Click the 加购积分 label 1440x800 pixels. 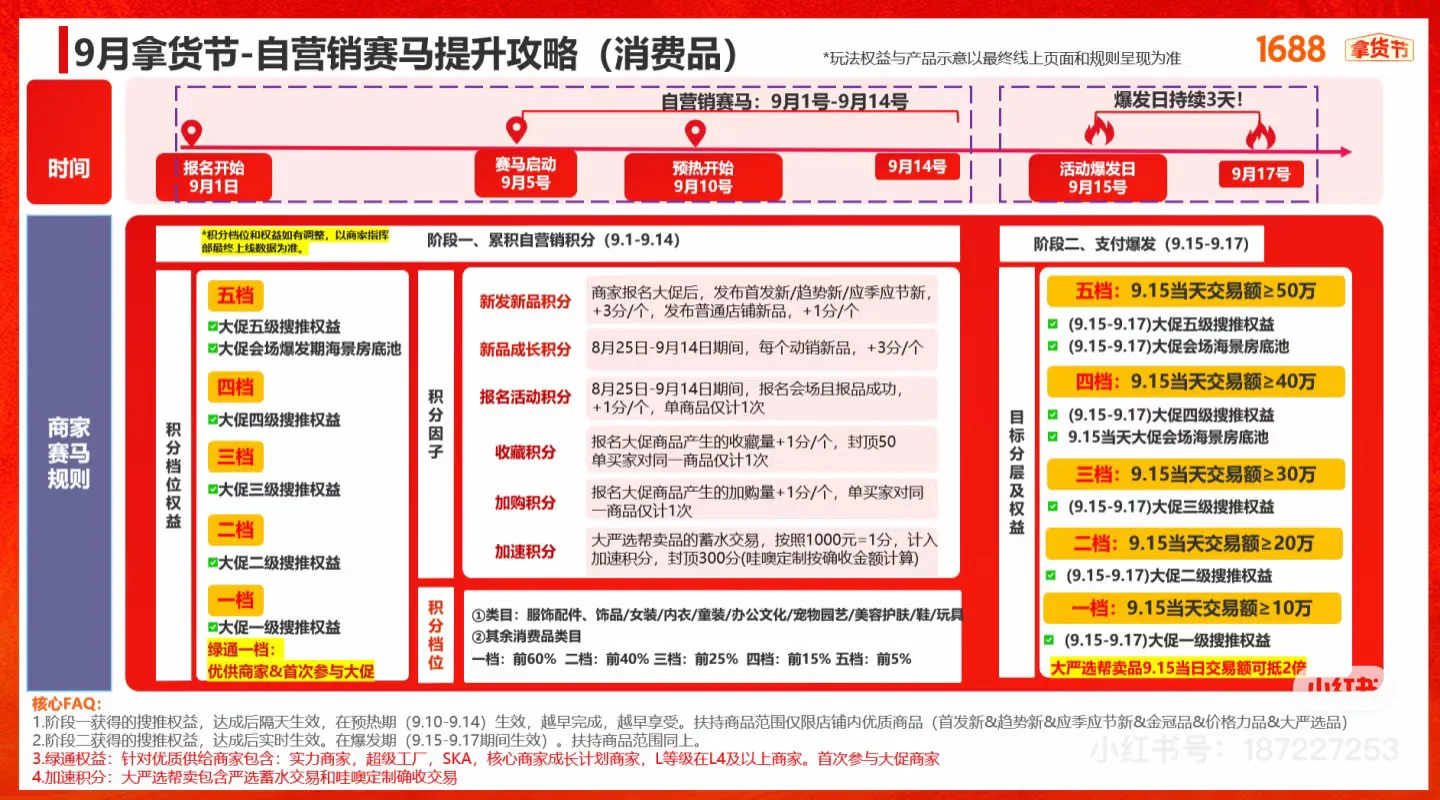click(525, 502)
